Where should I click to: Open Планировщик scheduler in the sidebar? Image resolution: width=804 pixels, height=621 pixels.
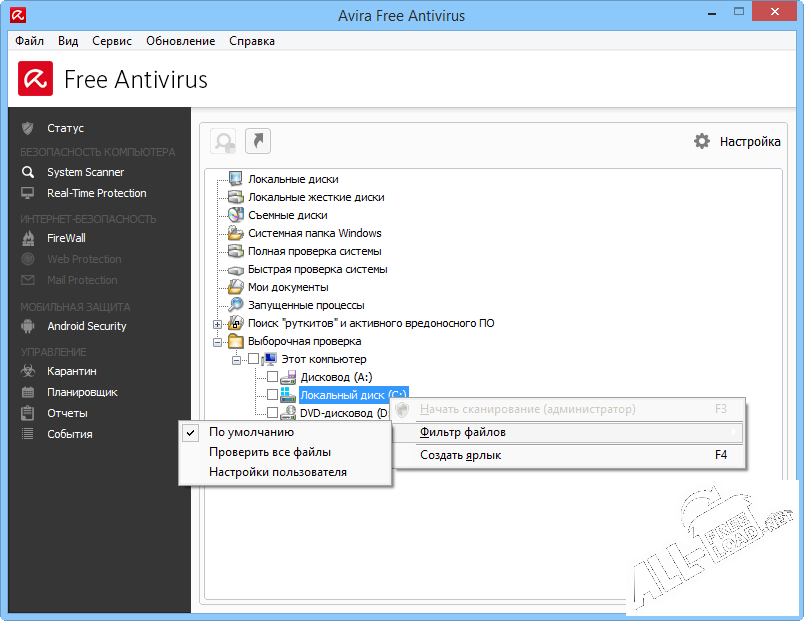coord(82,392)
